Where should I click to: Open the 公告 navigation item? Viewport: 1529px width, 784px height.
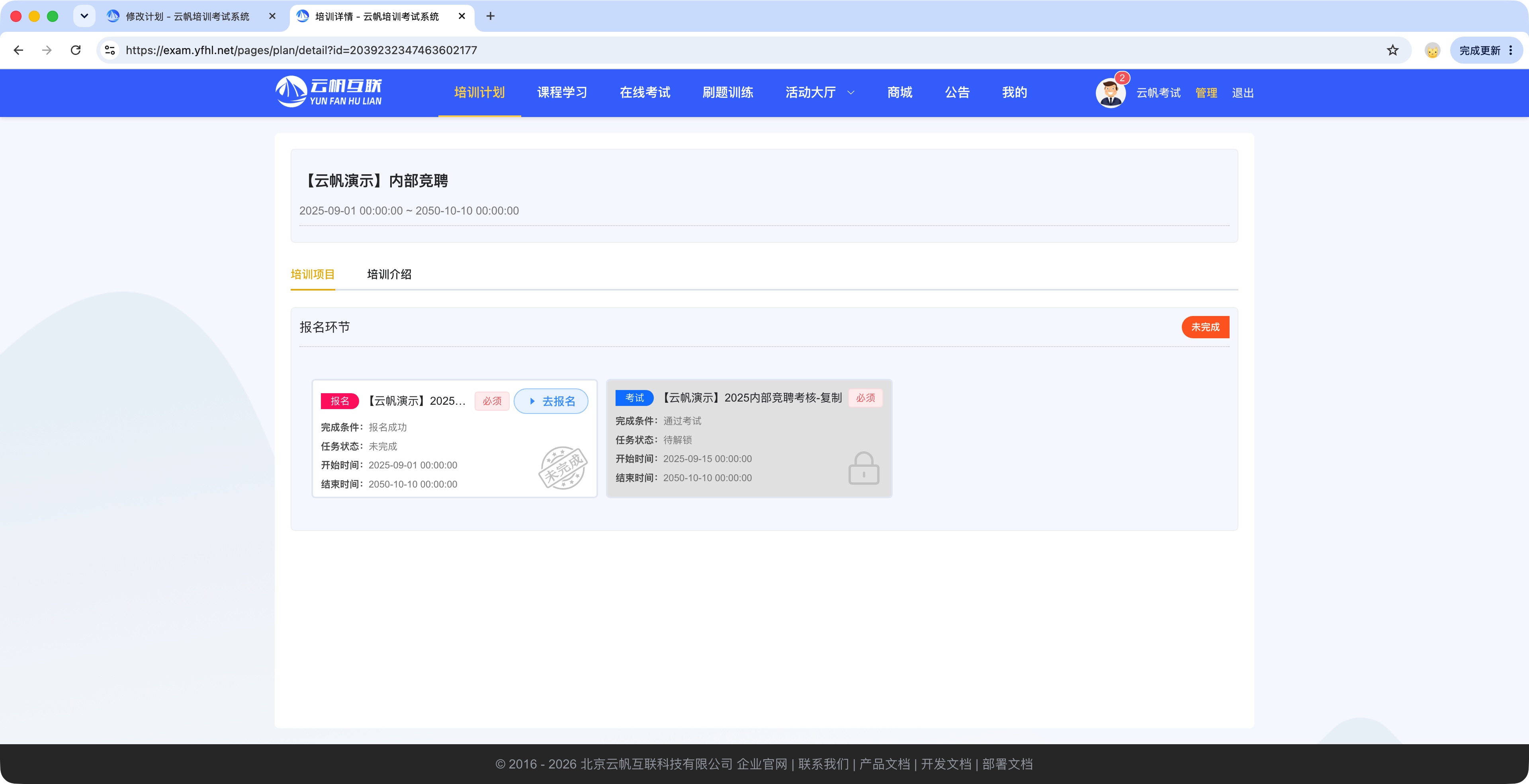[957, 92]
